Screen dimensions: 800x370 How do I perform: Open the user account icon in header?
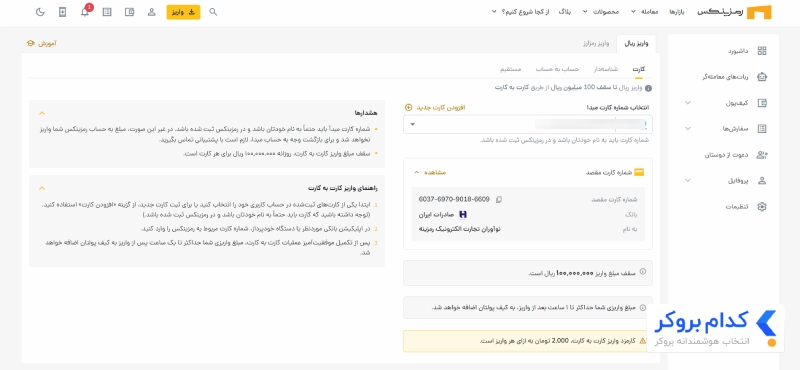tap(152, 12)
